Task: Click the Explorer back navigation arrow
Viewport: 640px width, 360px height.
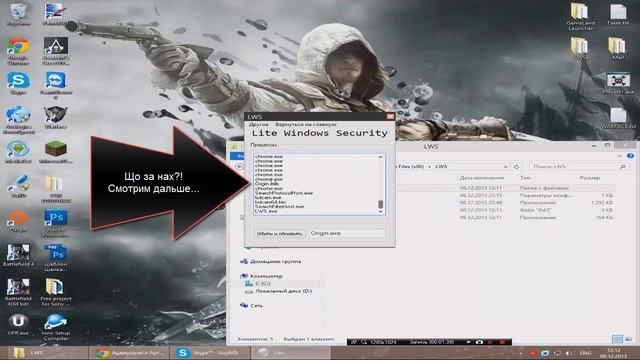Action: coord(239,167)
